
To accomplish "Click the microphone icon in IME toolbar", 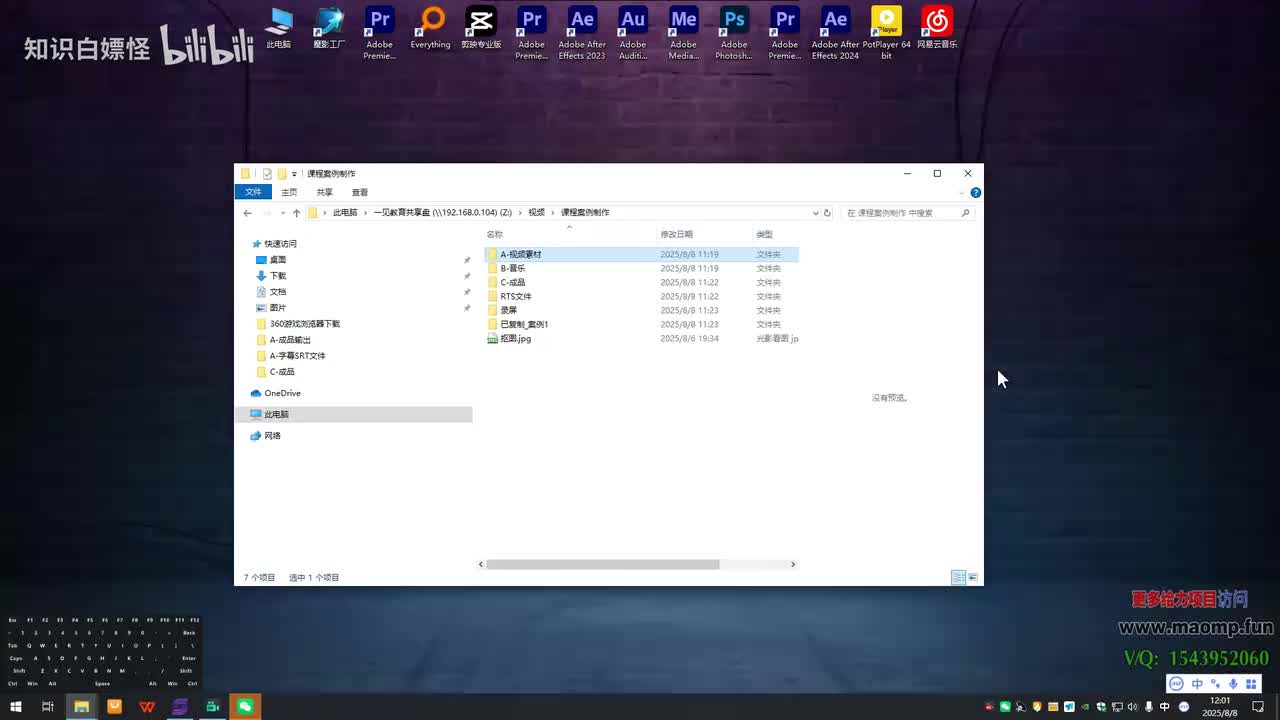I will tap(1233, 684).
